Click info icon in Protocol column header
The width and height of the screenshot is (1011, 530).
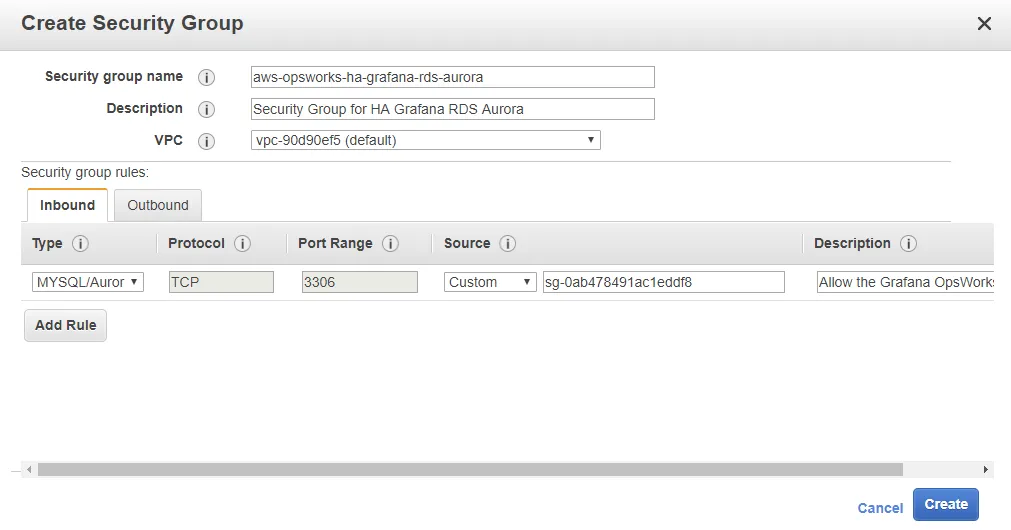tap(243, 244)
